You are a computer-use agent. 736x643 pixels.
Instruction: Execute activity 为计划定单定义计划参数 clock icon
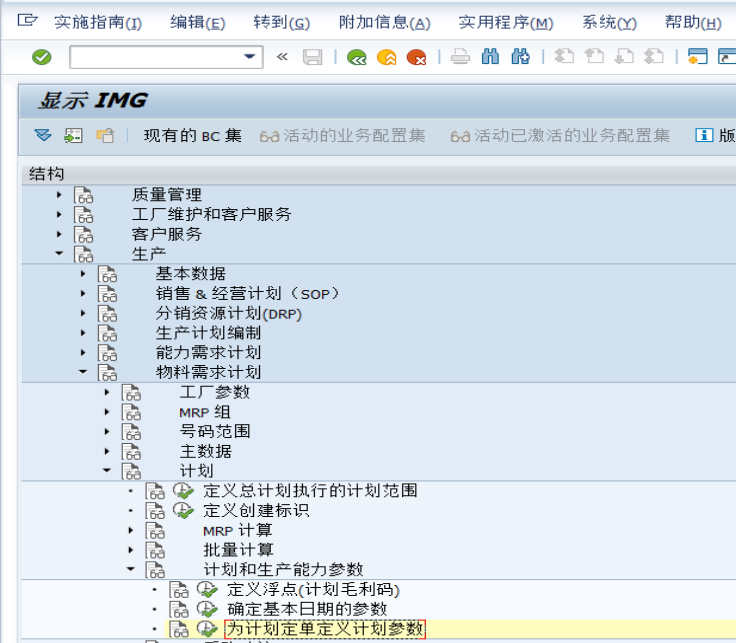click(207, 629)
